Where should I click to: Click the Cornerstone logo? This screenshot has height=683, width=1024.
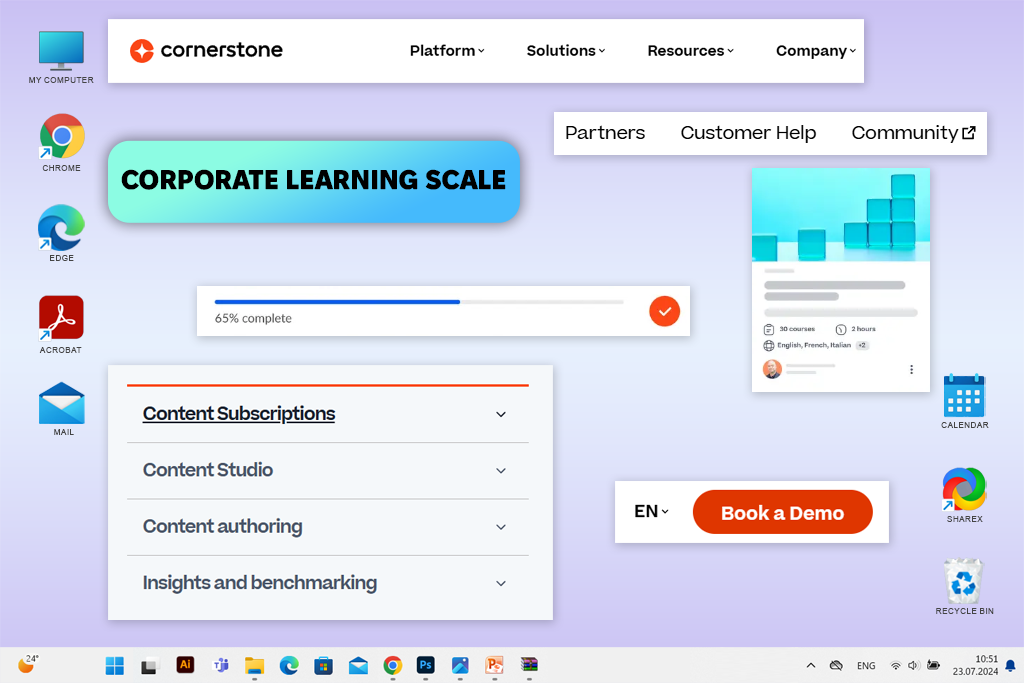point(206,50)
